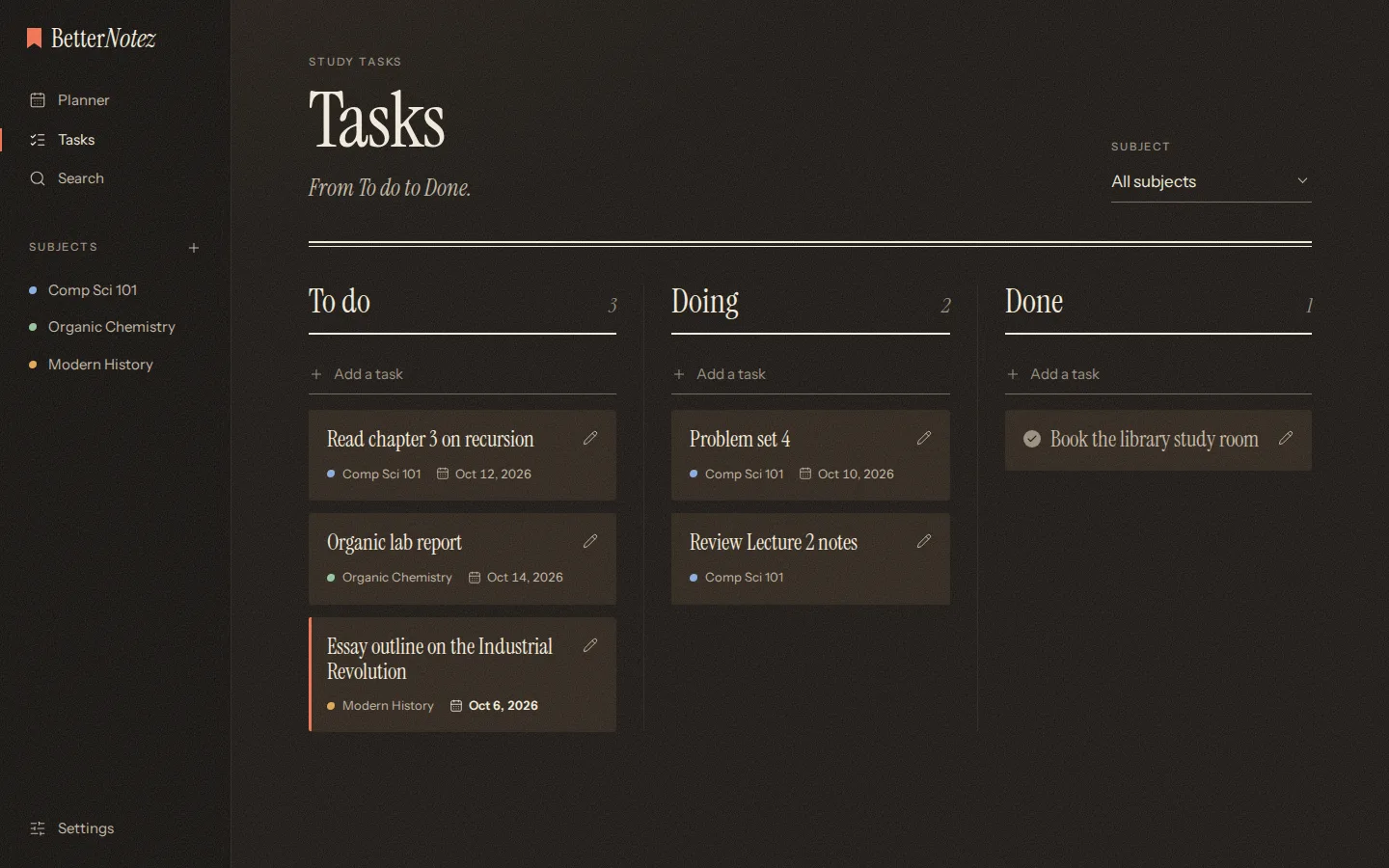The width and height of the screenshot is (1389, 868).
Task: Click the calendar icon beside Oct 12, 2026
Action: [x=443, y=474]
